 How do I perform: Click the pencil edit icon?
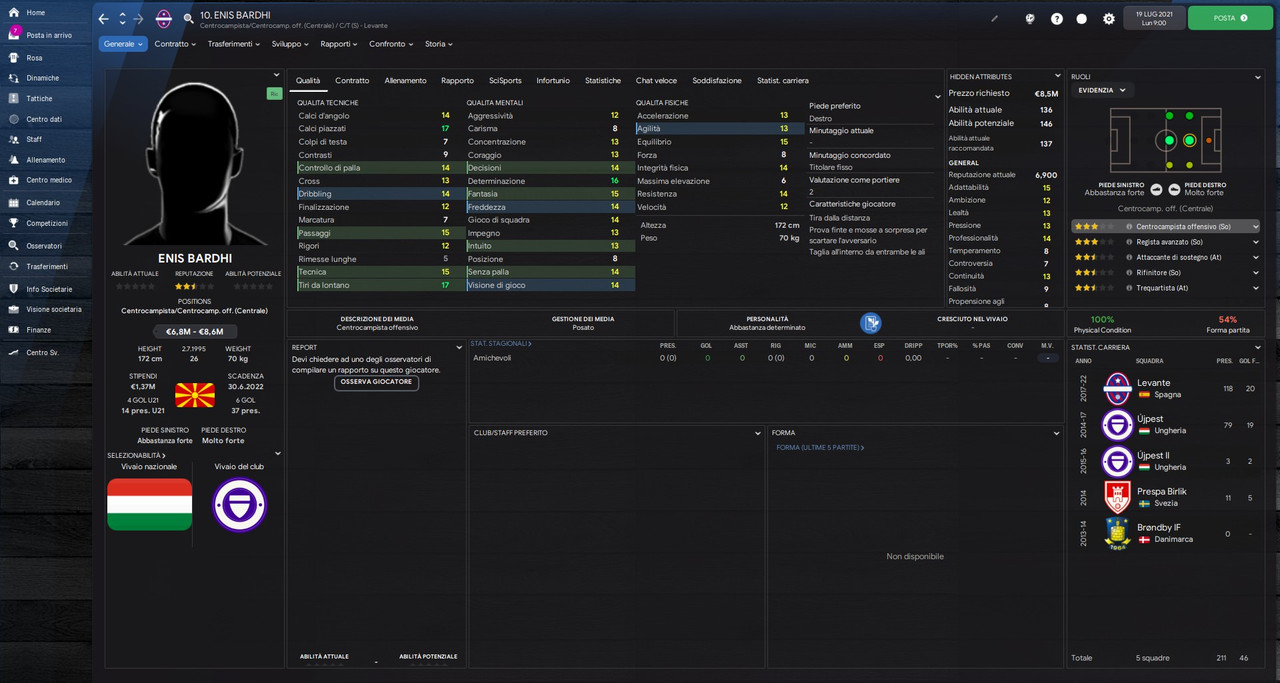tap(994, 18)
